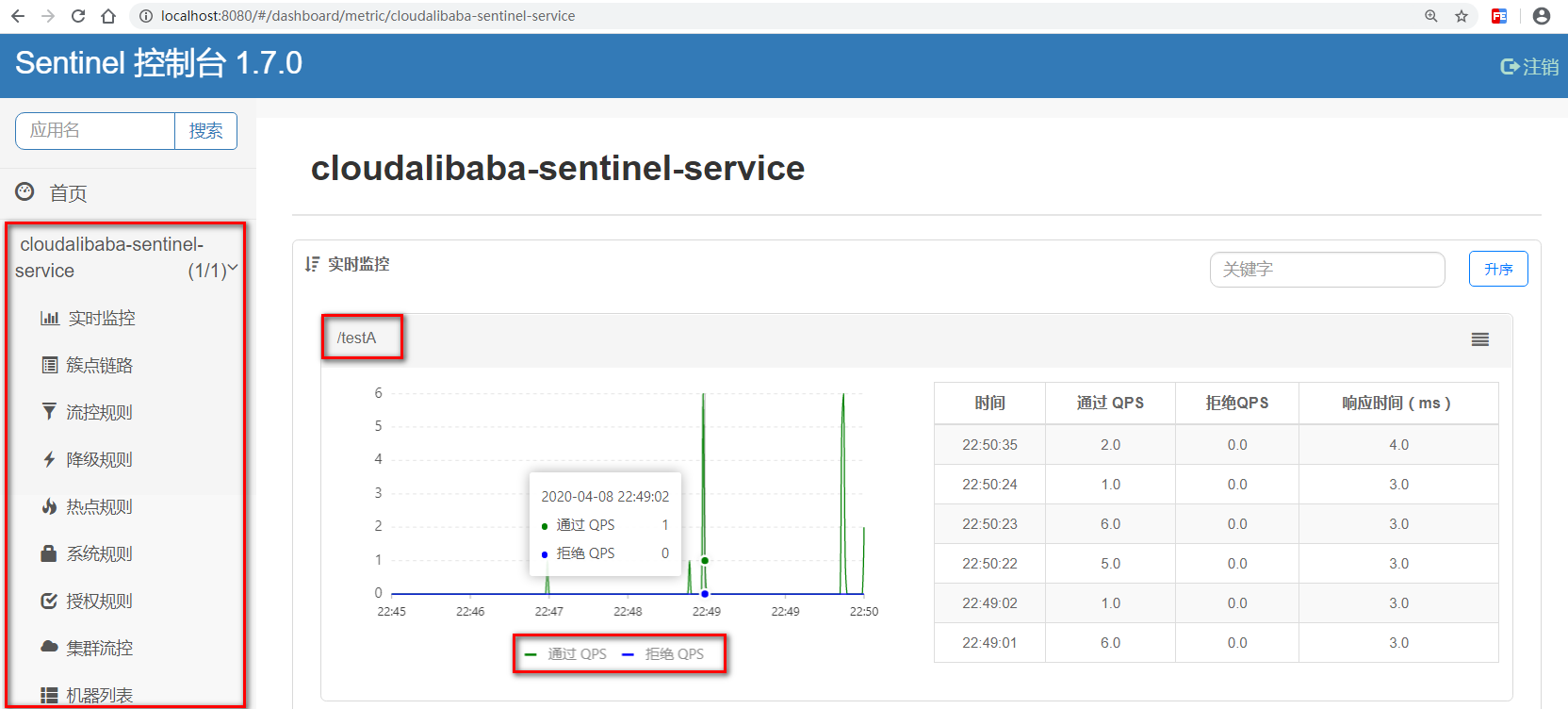This screenshot has height=709, width=1568.
Task: Click table cell 22:50:22
Action: (989, 564)
